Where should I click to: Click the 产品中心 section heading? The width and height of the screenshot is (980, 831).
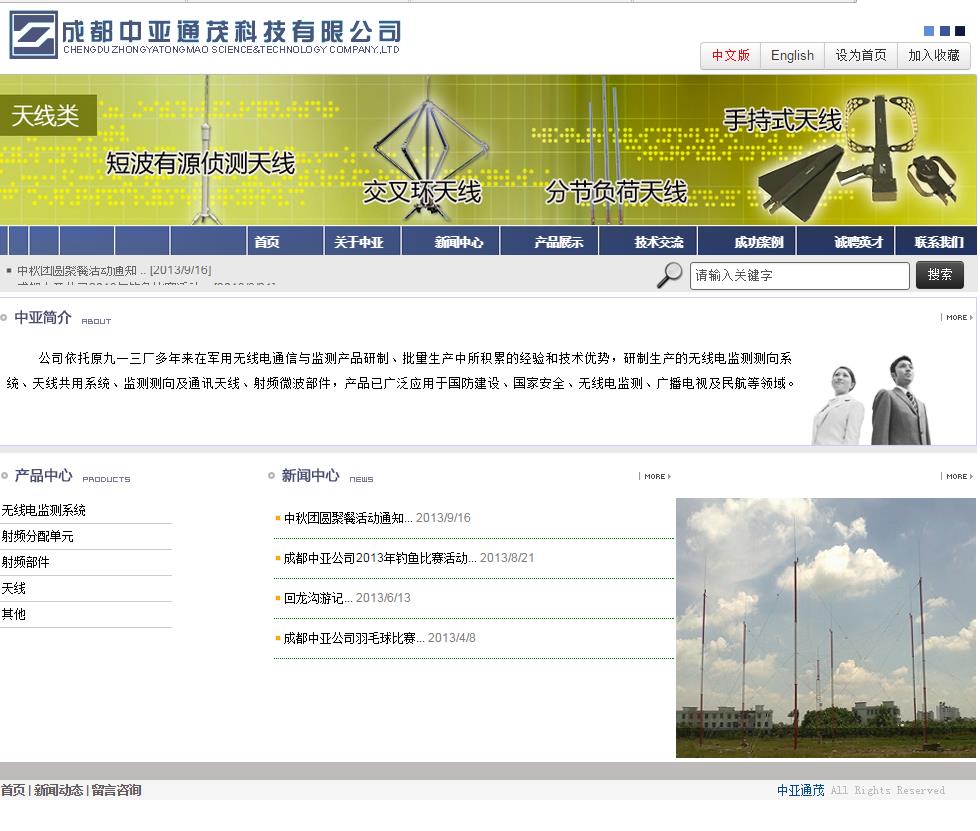click(x=43, y=475)
